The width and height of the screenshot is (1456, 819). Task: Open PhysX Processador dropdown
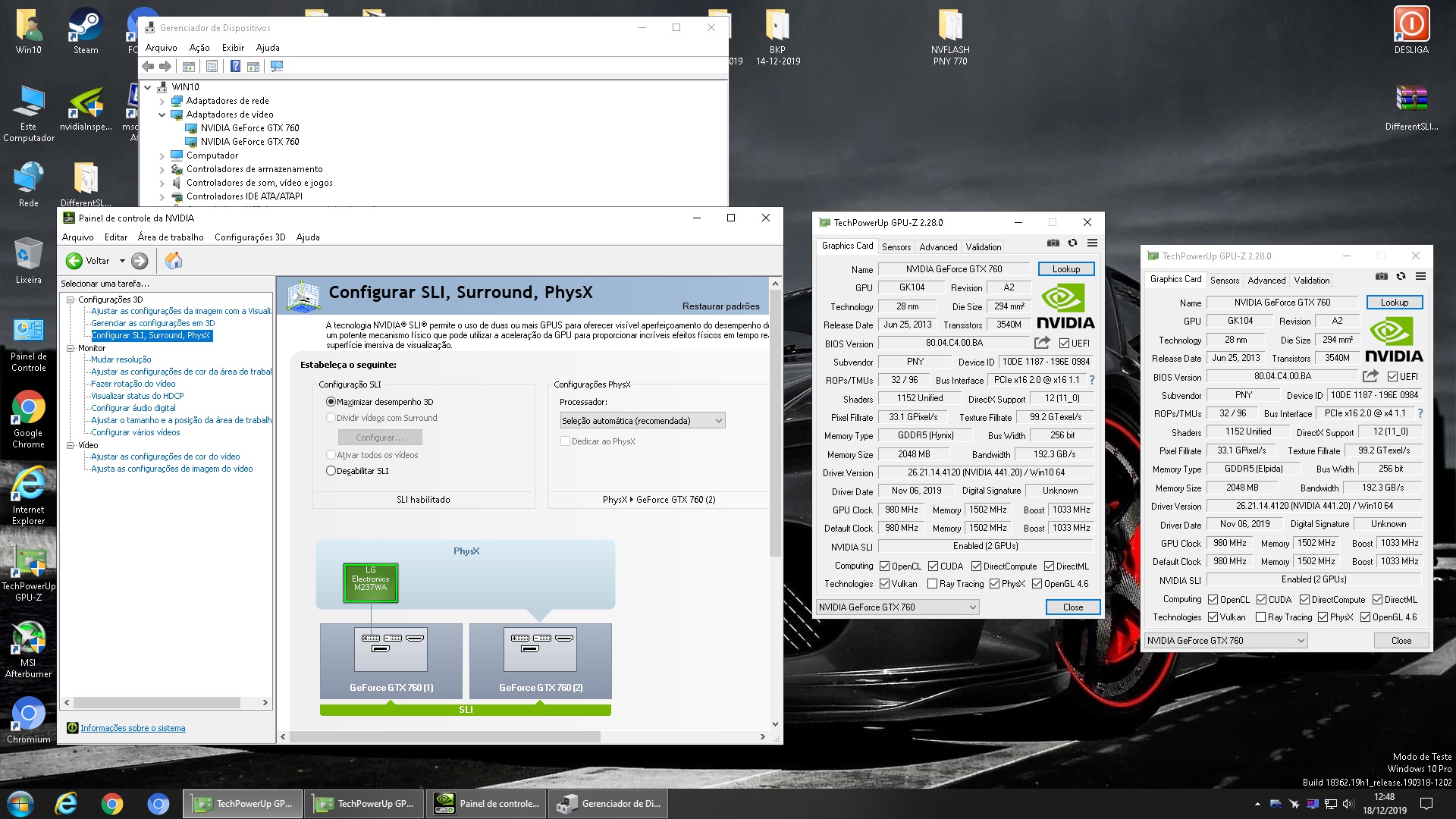point(642,421)
